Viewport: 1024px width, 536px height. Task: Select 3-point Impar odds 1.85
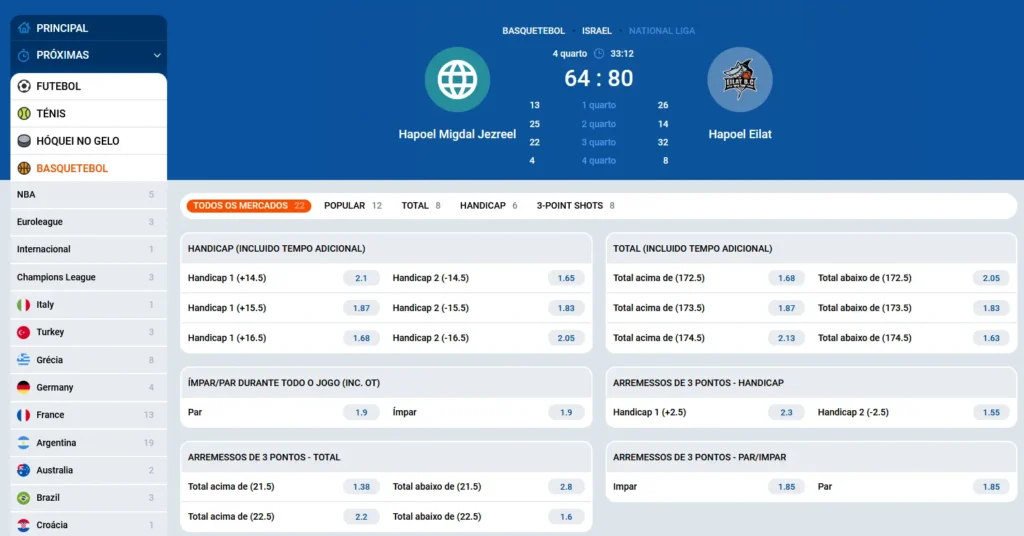(x=786, y=487)
